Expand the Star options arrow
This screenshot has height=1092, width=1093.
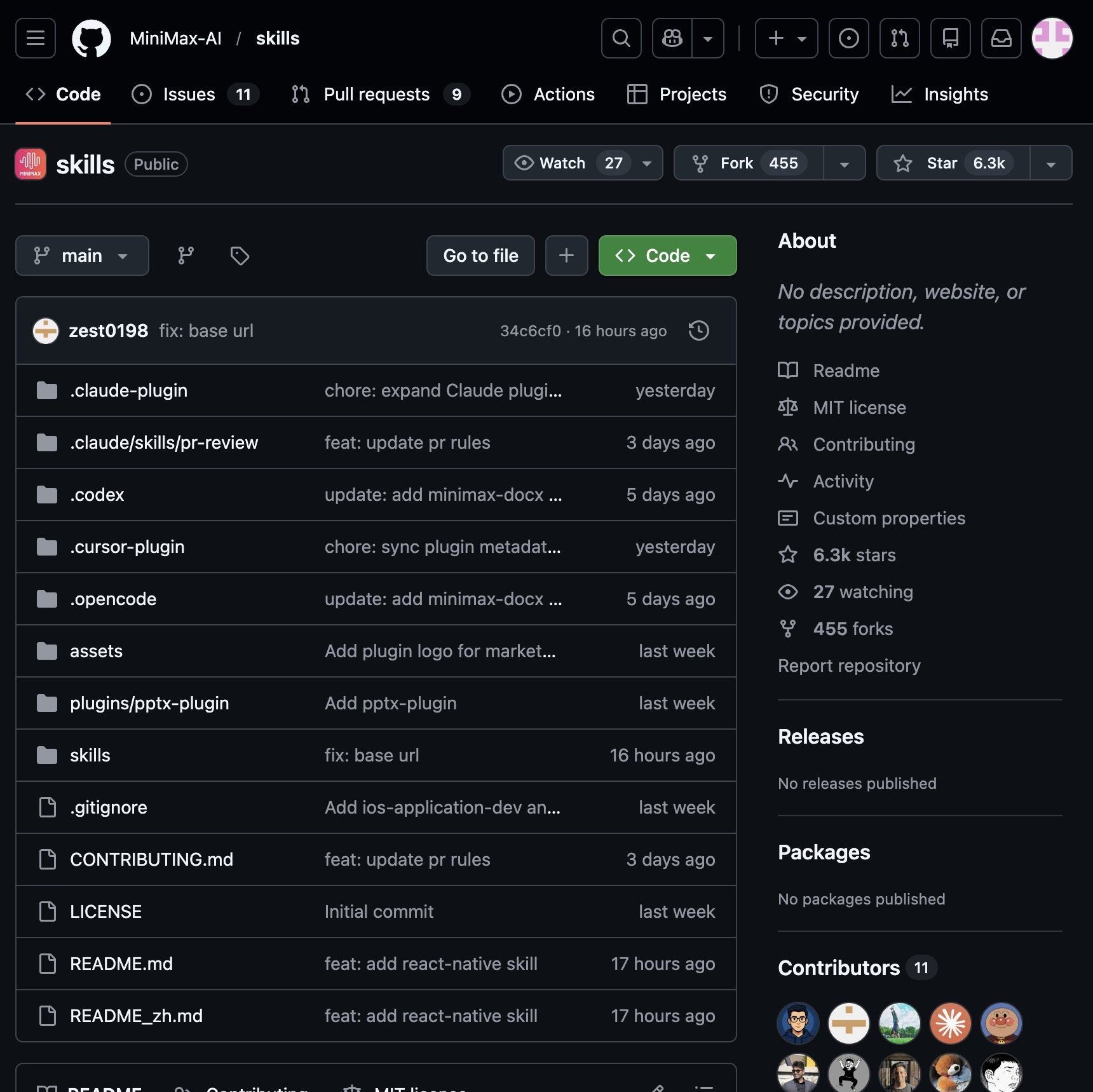1051,163
